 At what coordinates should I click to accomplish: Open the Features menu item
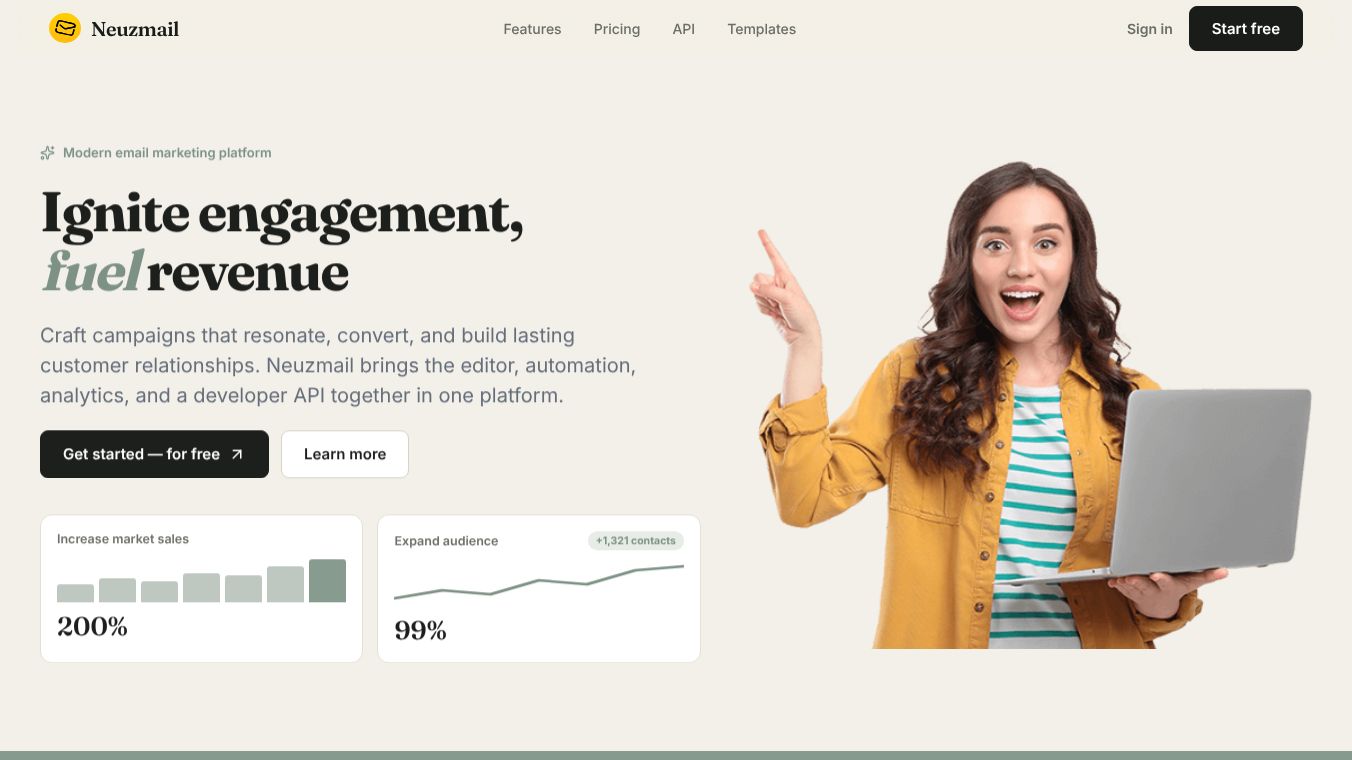coord(532,29)
